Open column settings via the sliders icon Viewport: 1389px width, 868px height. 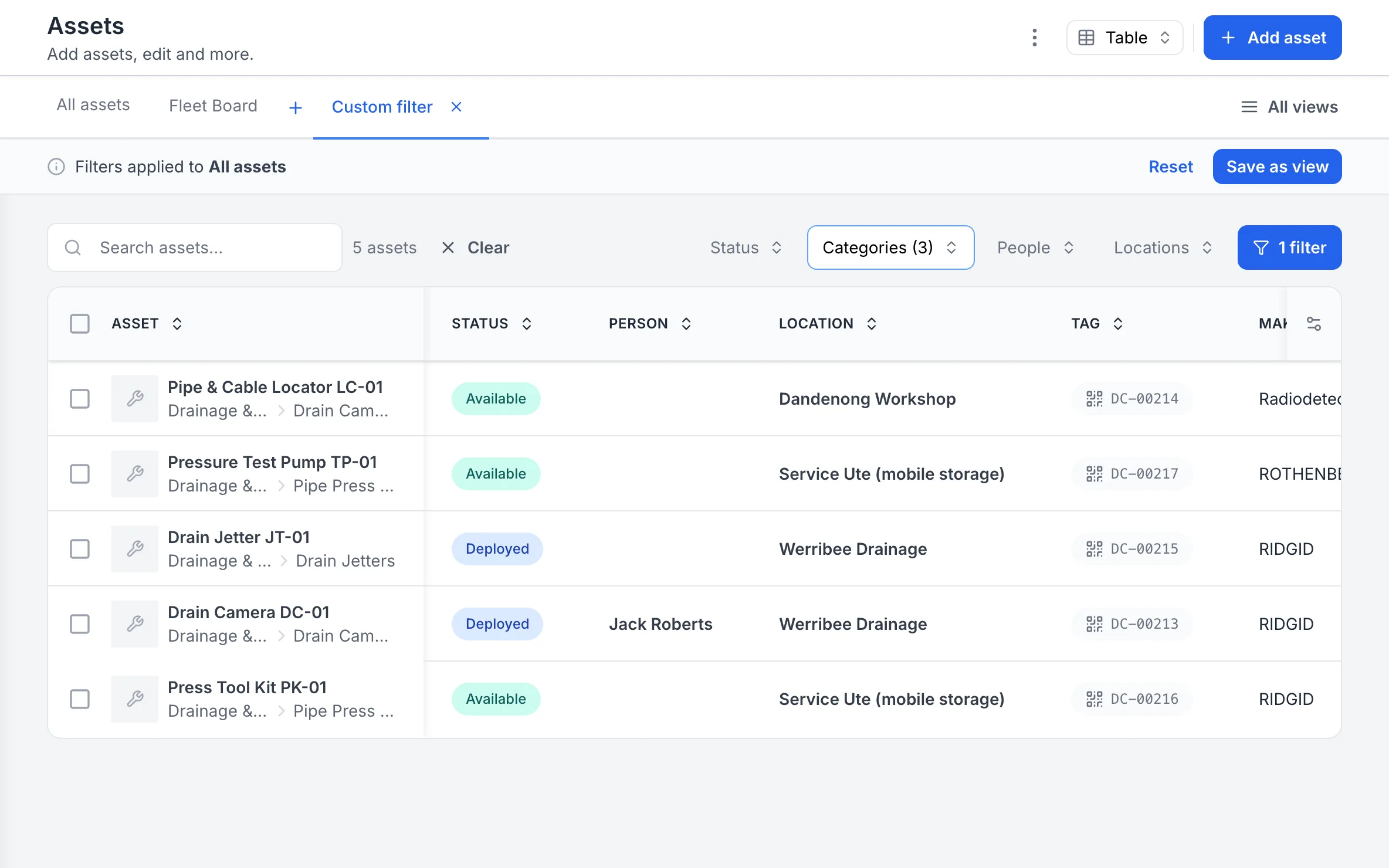click(1314, 323)
